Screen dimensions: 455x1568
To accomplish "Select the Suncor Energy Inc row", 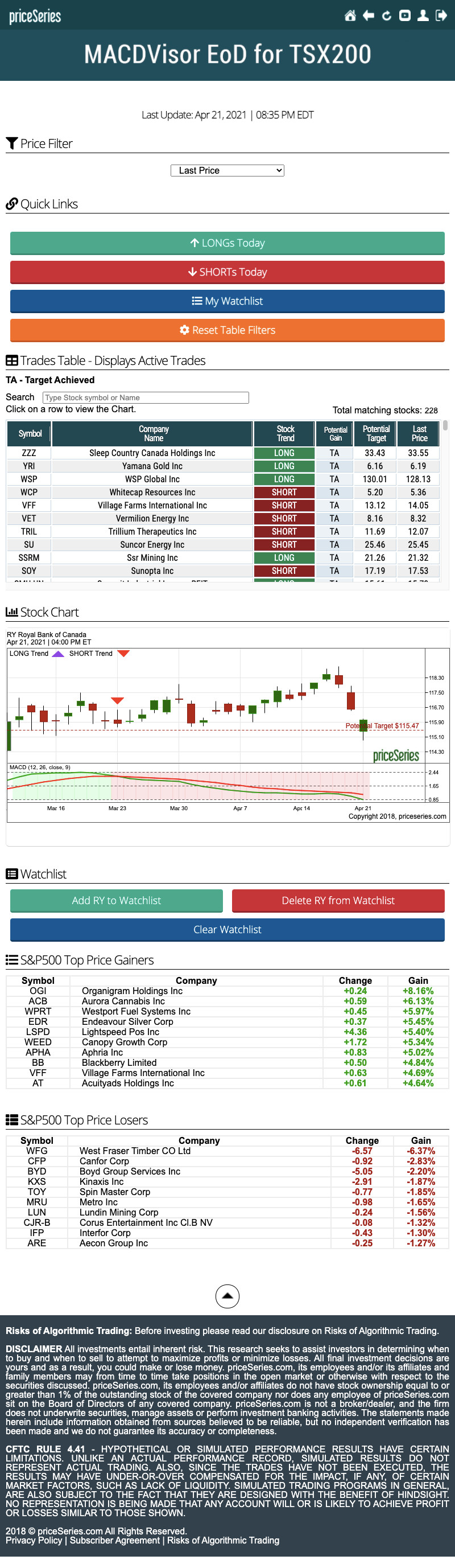I will pyautogui.click(x=152, y=545).
